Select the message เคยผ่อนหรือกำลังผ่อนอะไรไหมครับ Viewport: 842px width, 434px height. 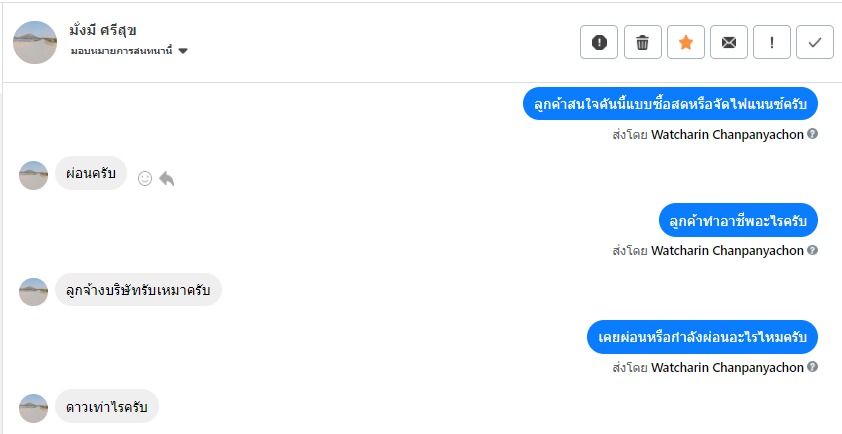[702, 336]
